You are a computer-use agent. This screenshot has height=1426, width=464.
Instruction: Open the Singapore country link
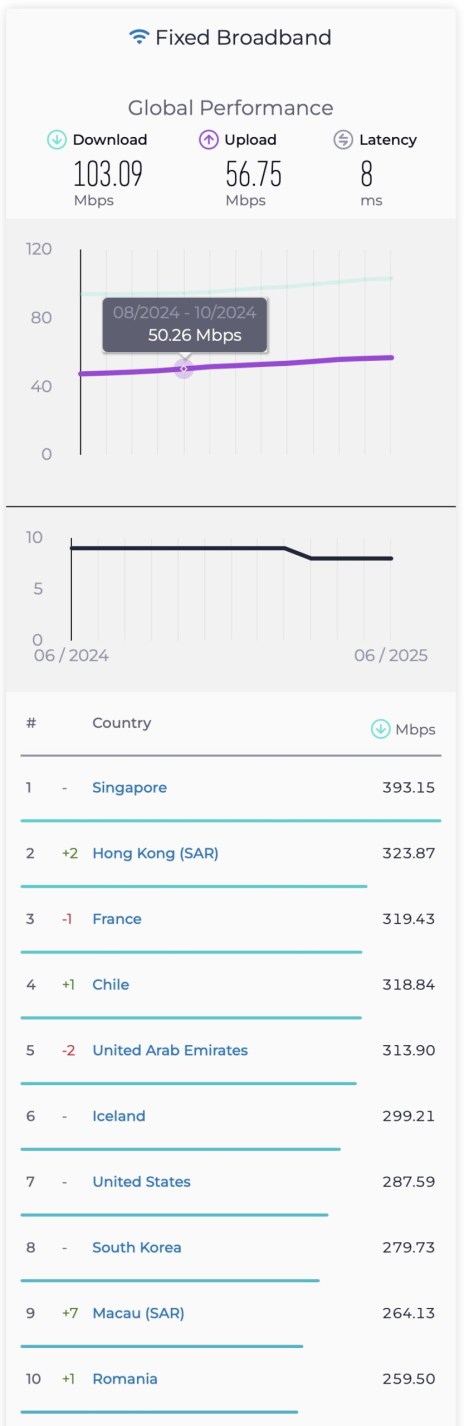click(129, 787)
